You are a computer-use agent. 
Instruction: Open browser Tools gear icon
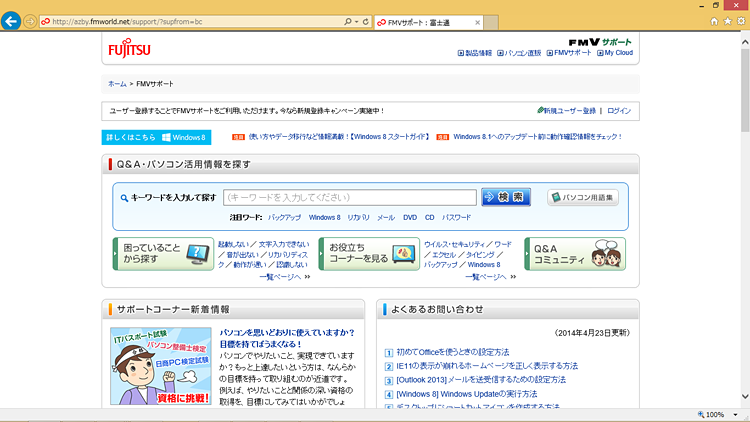tap(741, 21)
